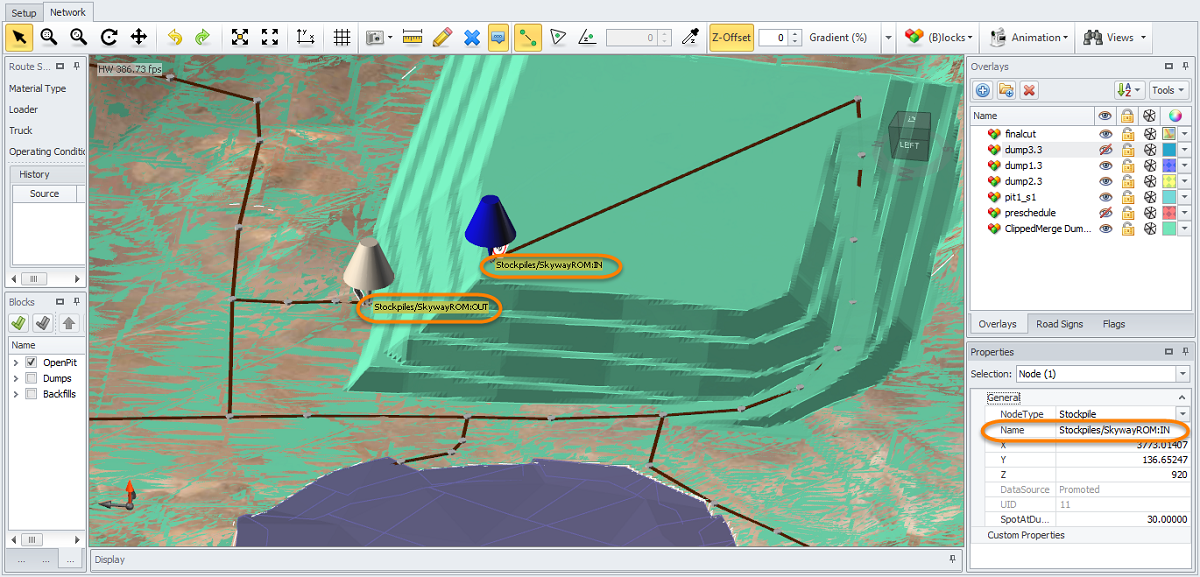The height and width of the screenshot is (577, 1200).
Task: Toggle the grid display icon
Action: click(x=342, y=38)
